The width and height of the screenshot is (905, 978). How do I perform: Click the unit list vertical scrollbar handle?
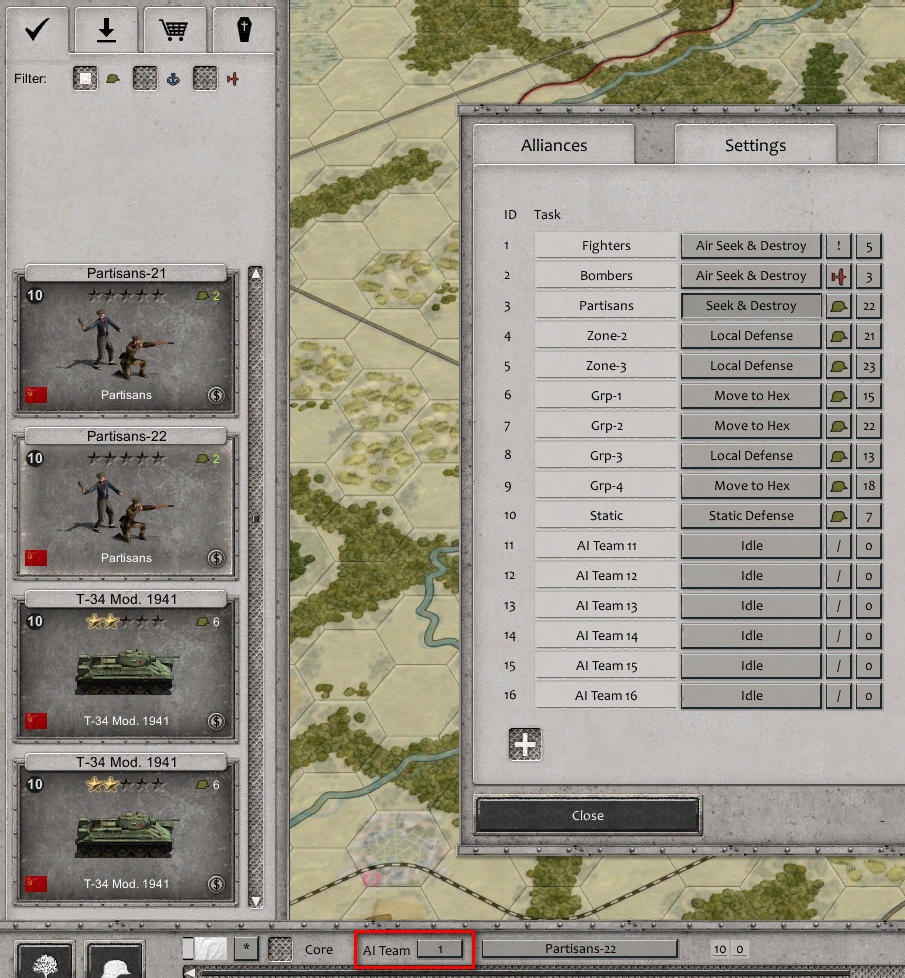(x=255, y=518)
